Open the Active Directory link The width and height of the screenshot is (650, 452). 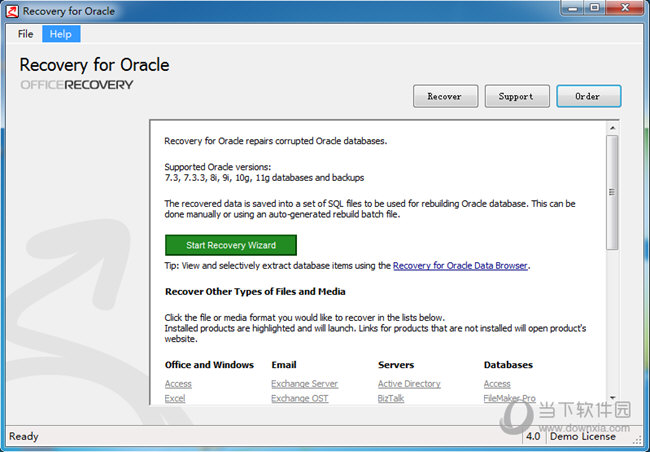click(x=409, y=384)
